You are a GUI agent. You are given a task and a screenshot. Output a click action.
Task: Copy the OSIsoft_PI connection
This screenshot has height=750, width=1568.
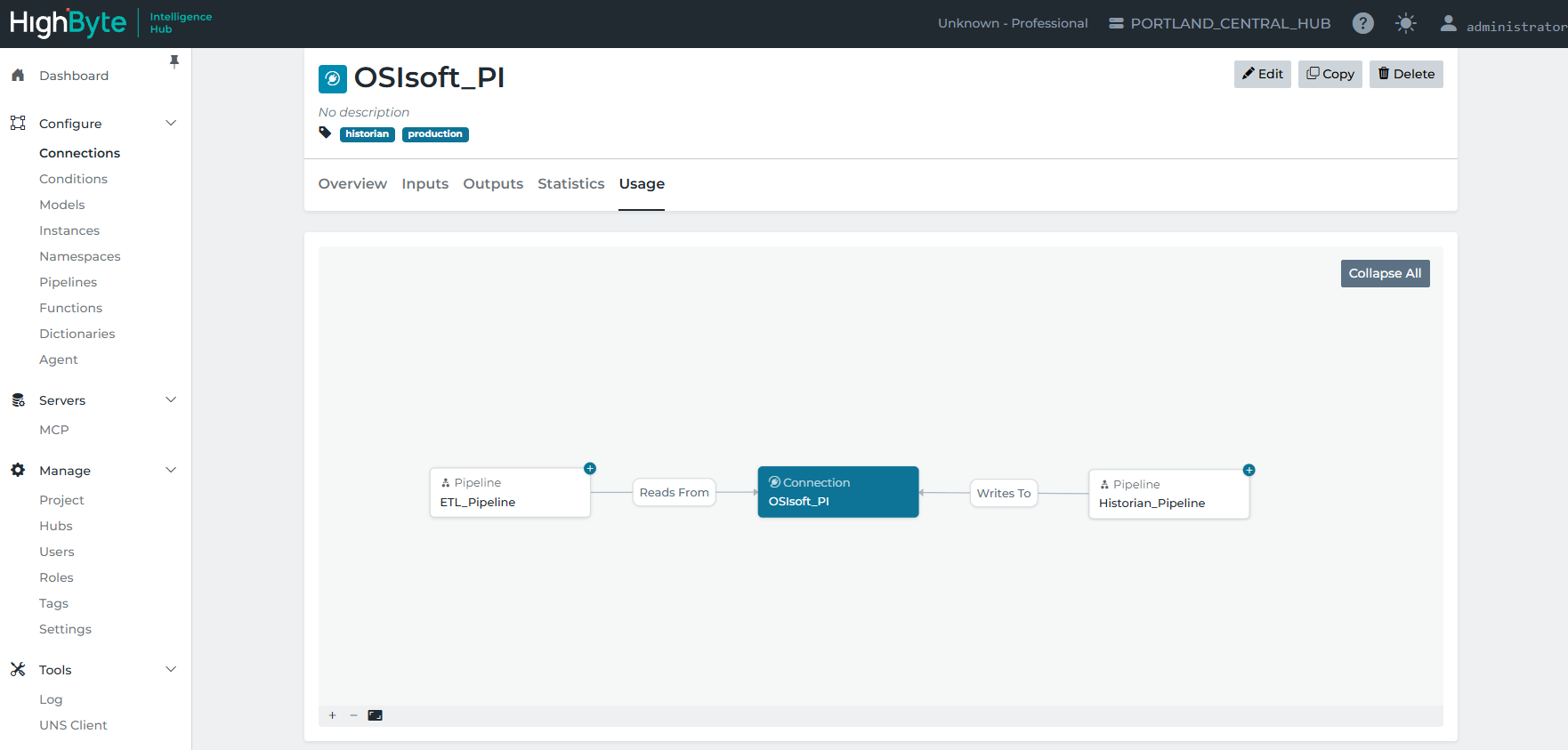click(1330, 74)
